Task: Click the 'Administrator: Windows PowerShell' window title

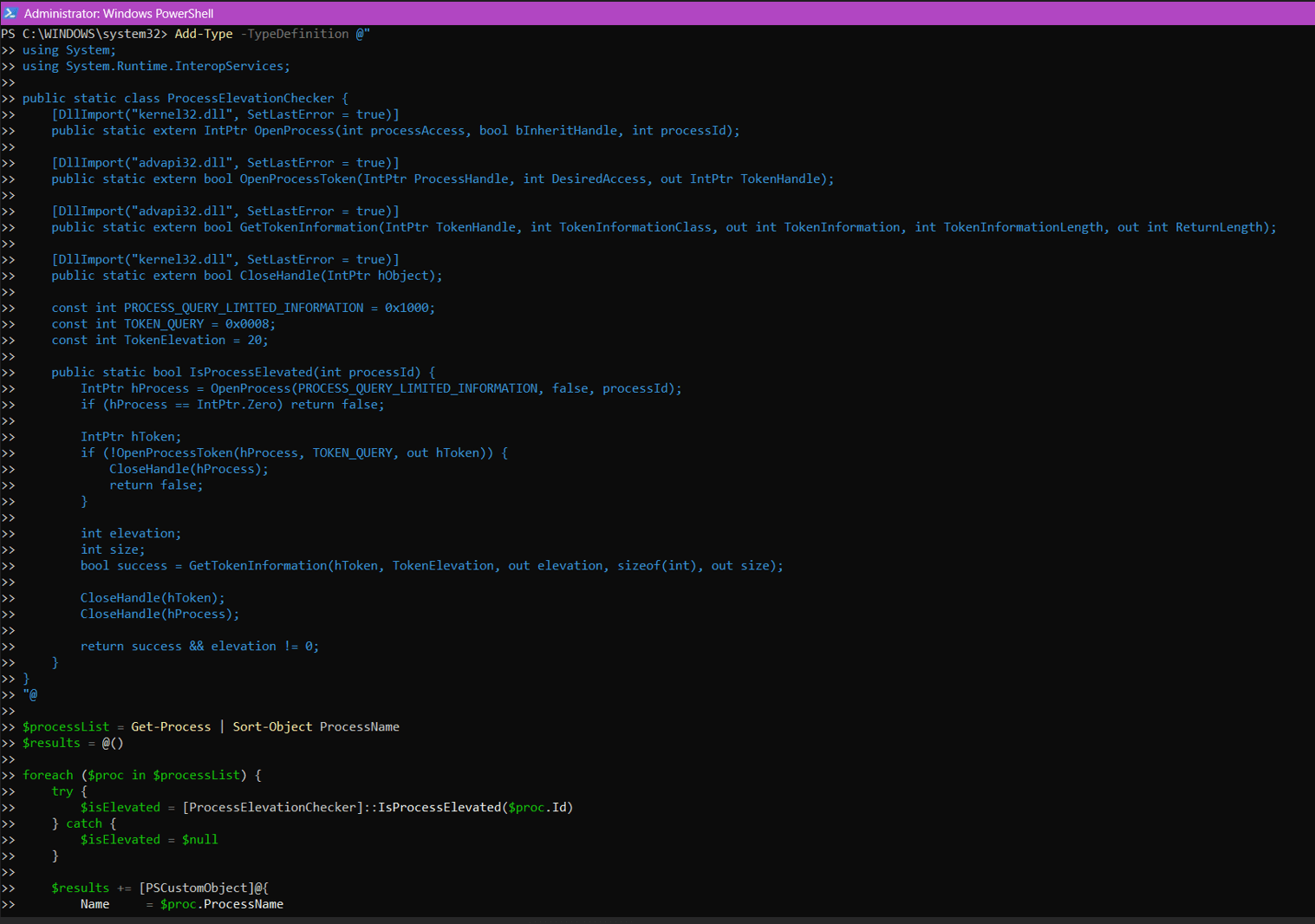Action: point(119,13)
